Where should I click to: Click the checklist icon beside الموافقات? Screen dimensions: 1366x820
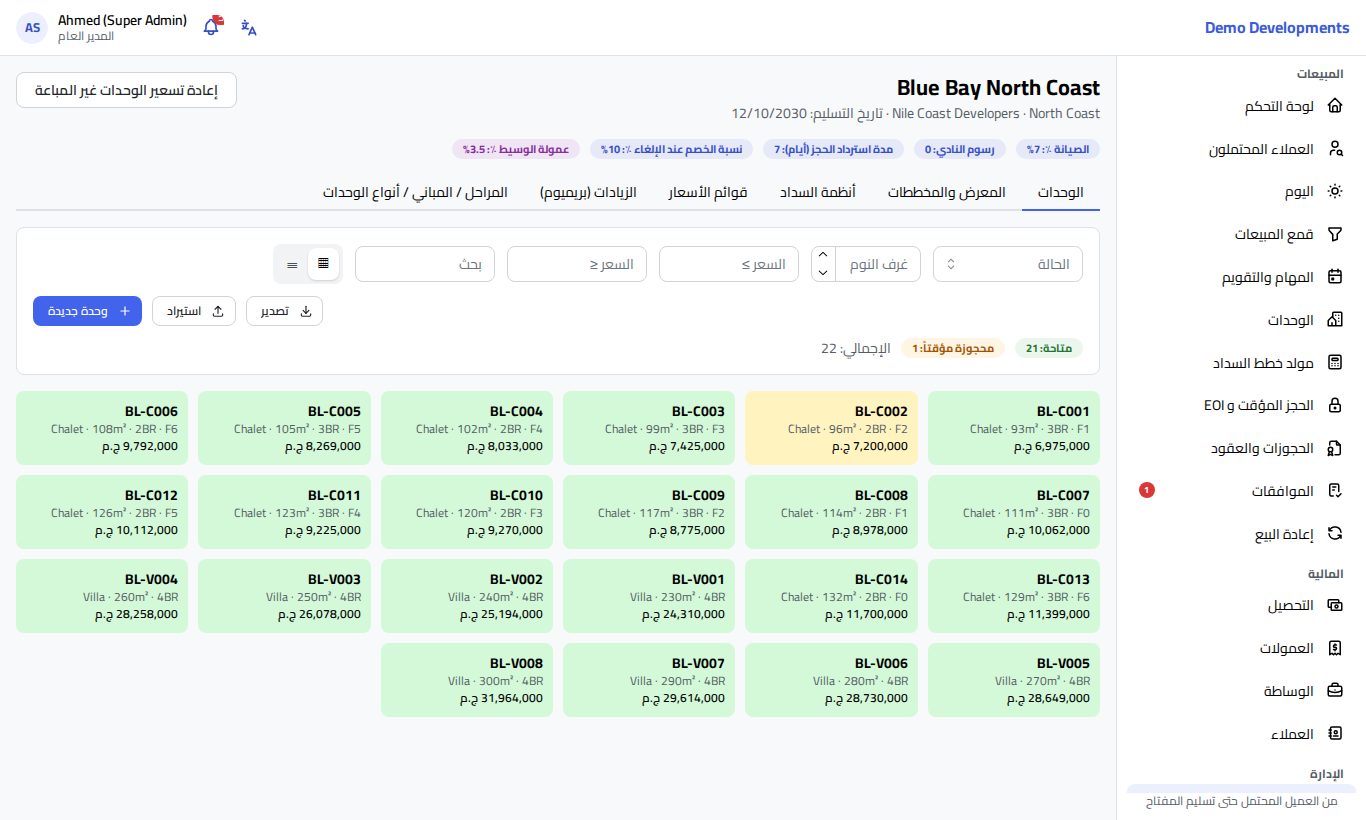1334,491
